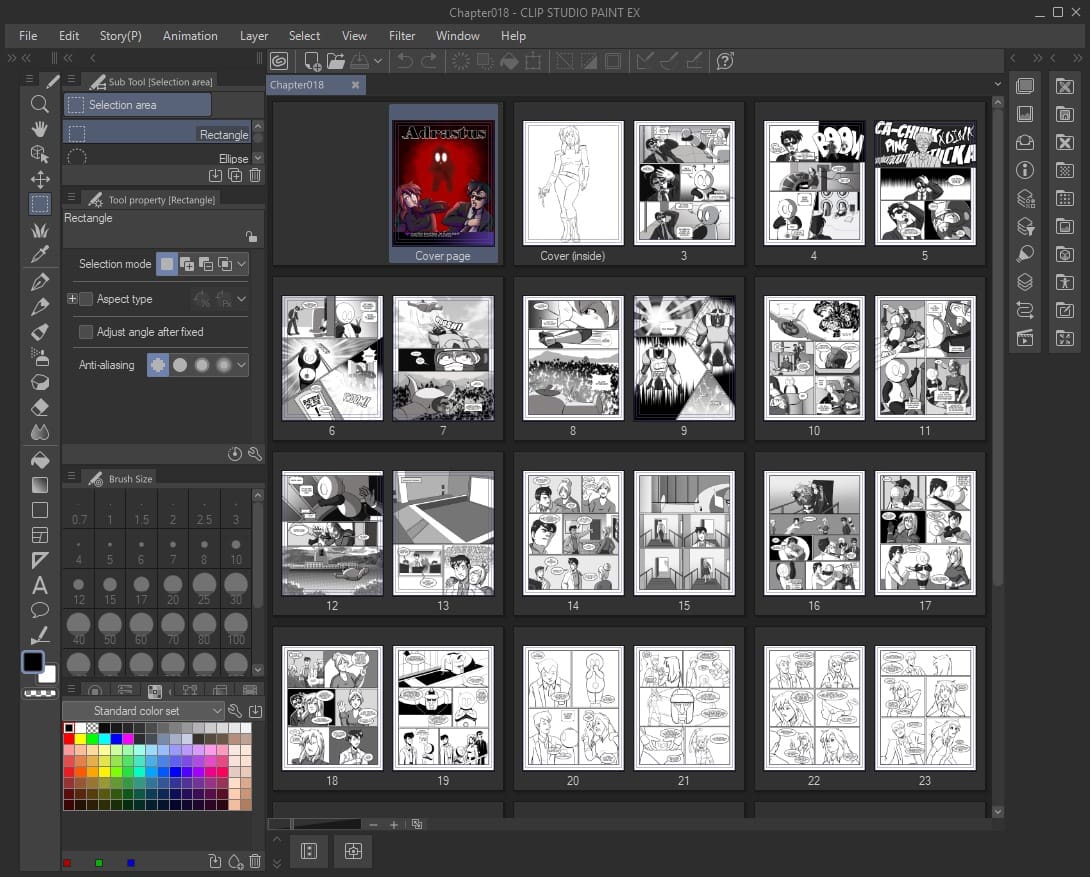Select the Eyedropper tool
Screen dimensions: 1090x877
click(x=39, y=254)
